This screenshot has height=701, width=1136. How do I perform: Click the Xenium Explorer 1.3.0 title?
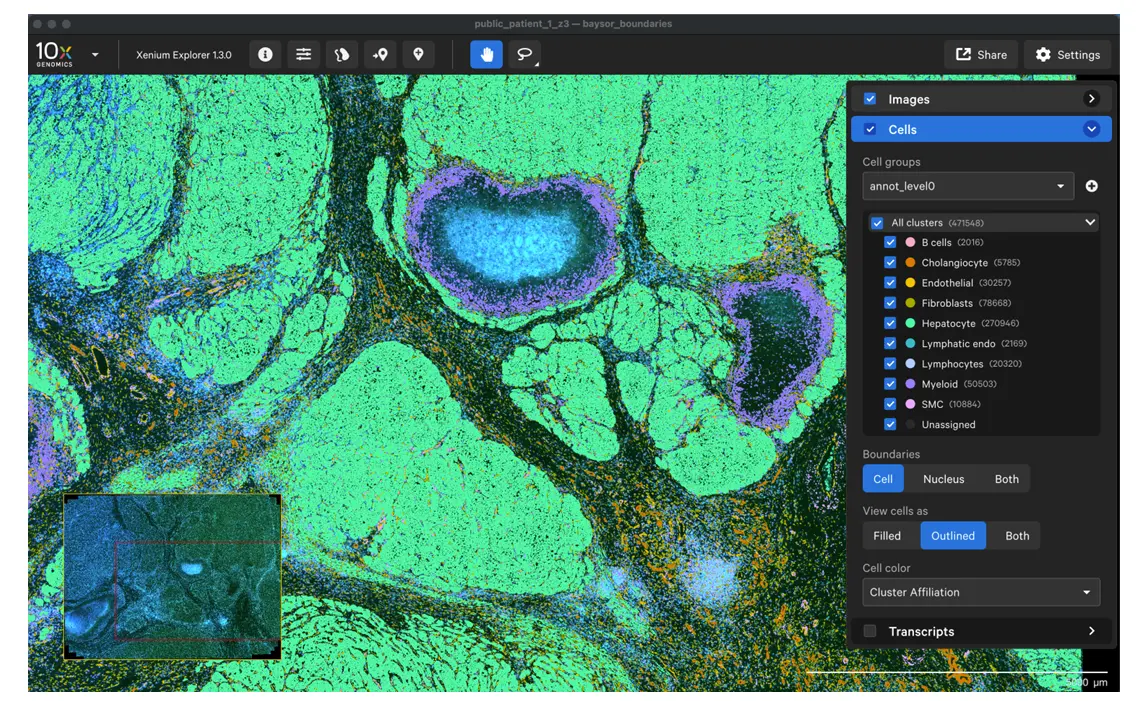coord(183,55)
